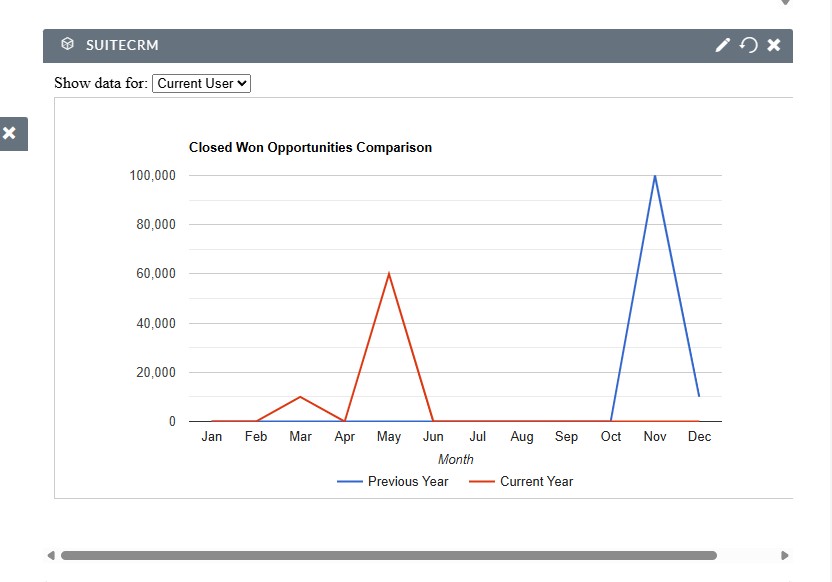The height and width of the screenshot is (582, 832).
Task: Click the Dec endpoint of the blue line
Action: (699, 396)
